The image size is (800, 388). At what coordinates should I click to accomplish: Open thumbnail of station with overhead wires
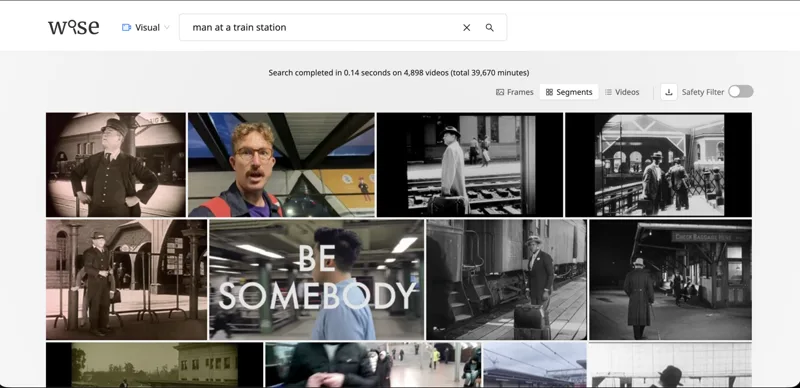(535, 365)
